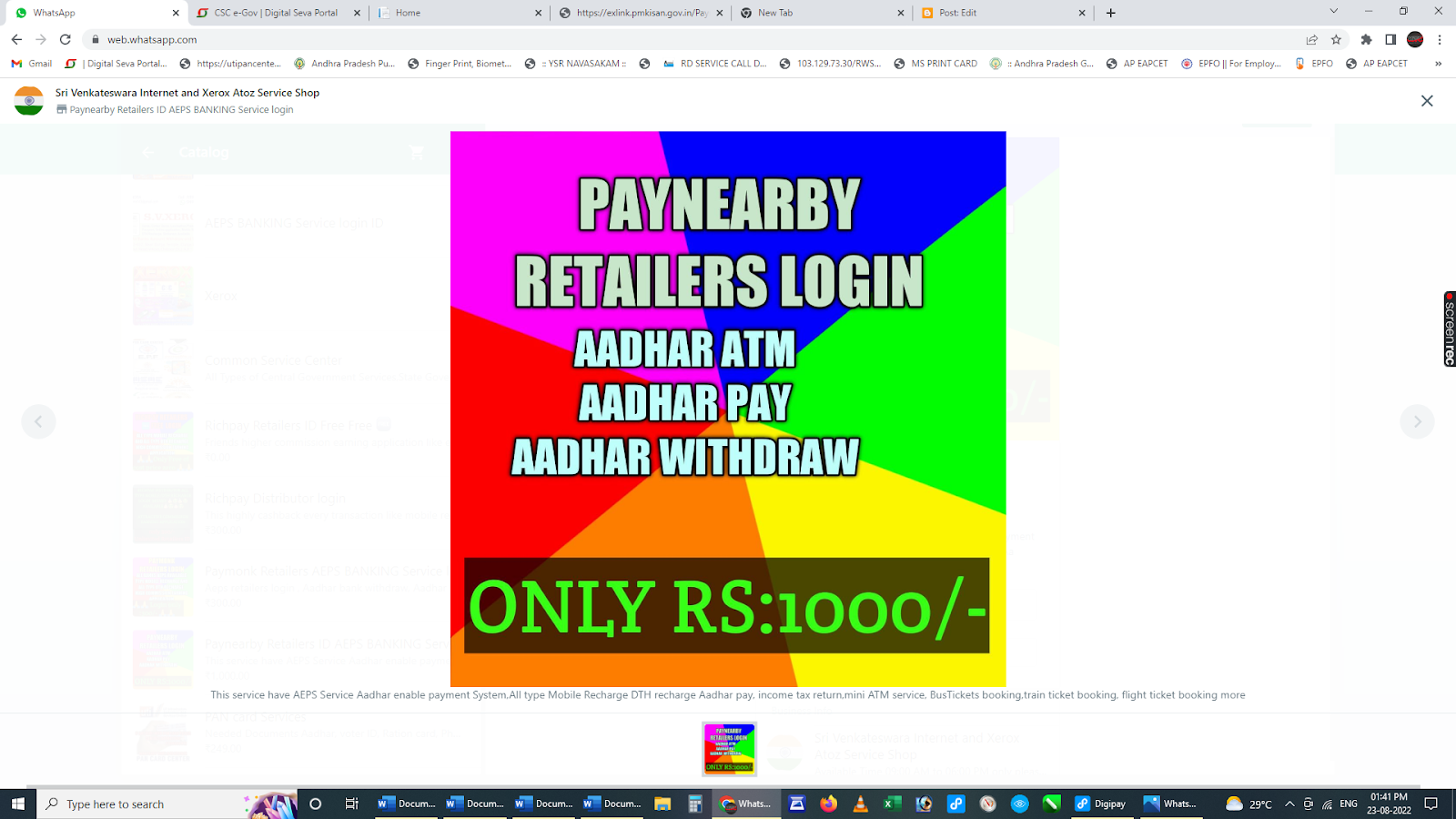Open Chrome tab search dropdown

pyautogui.click(x=1333, y=11)
